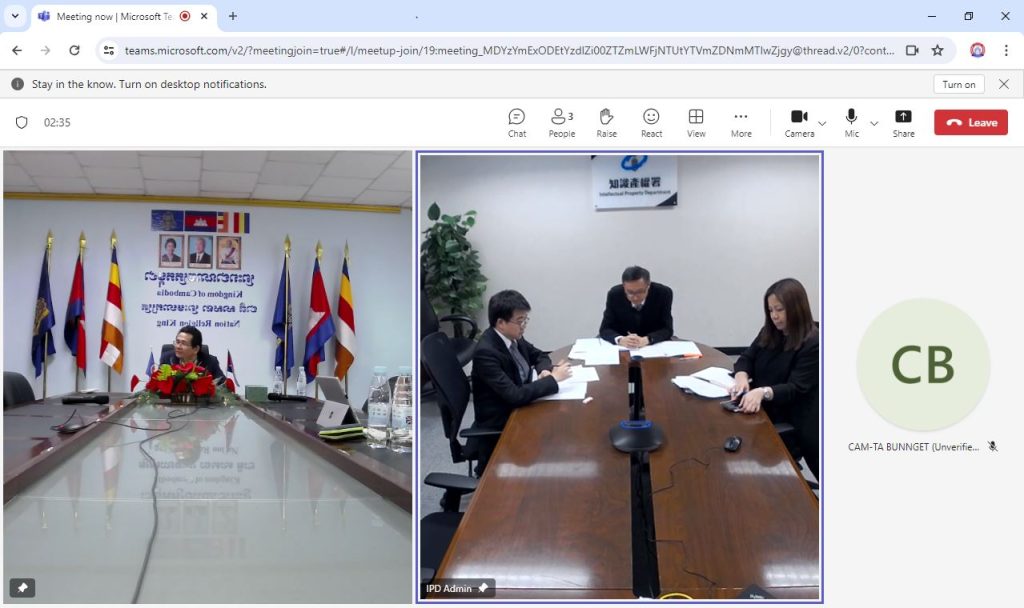Open the meeting Chat panel
The width and height of the screenshot is (1024, 608).
pyautogui.click(x=516, y=122)
